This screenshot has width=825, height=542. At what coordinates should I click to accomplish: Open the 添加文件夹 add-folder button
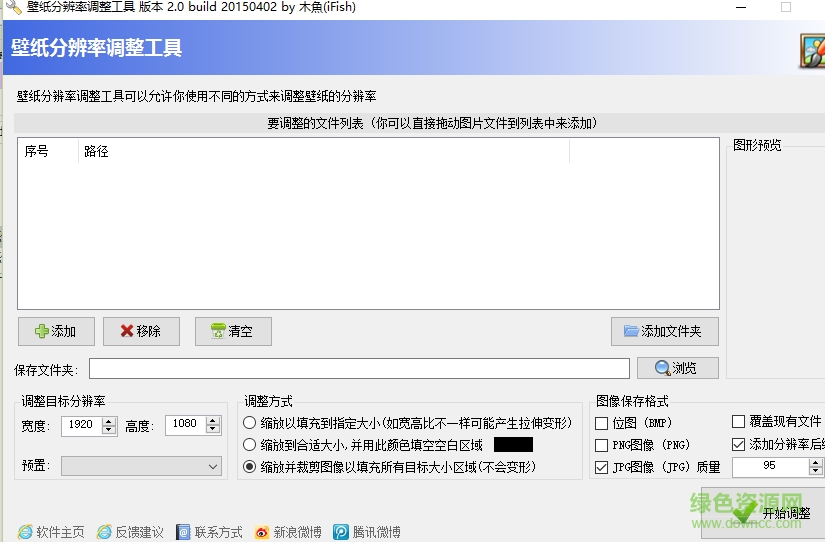(x=665, y=331)
